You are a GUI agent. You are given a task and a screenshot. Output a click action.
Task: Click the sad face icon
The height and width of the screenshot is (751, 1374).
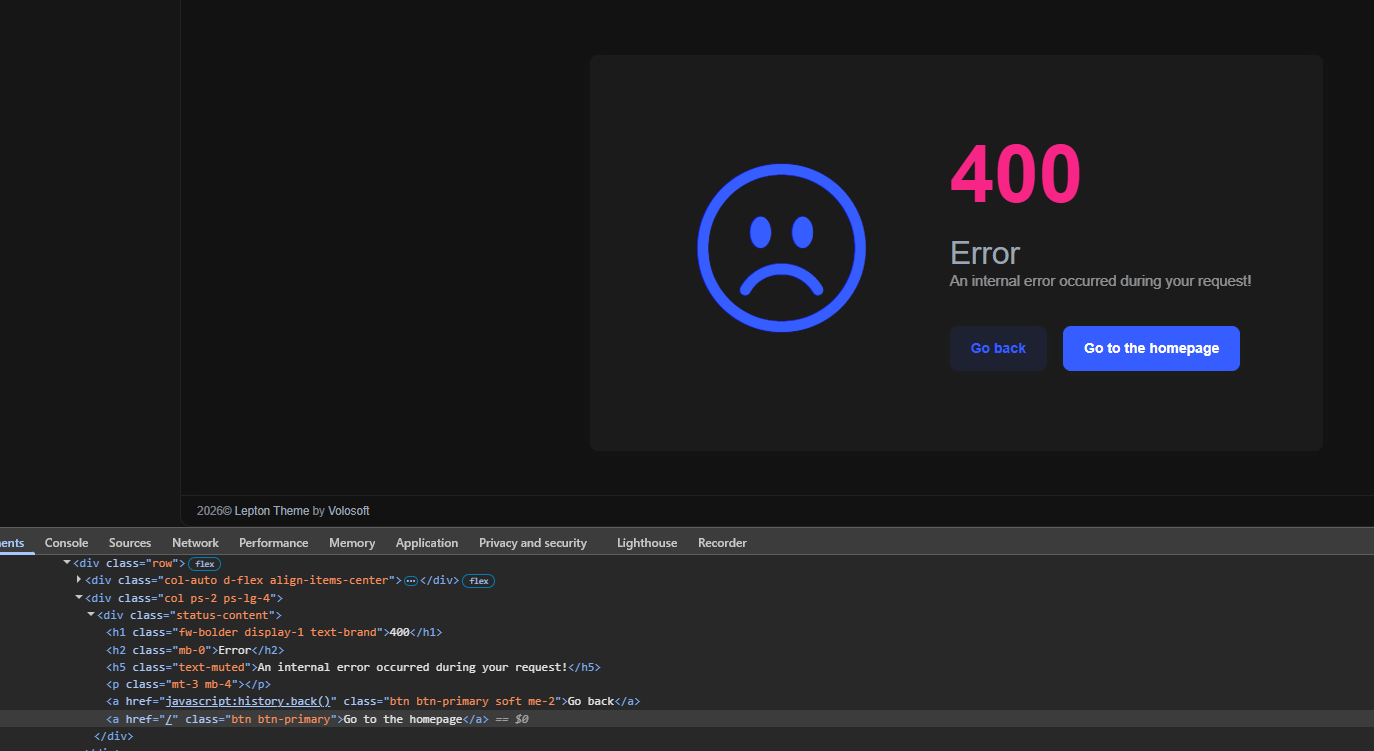tap(781, 248)
